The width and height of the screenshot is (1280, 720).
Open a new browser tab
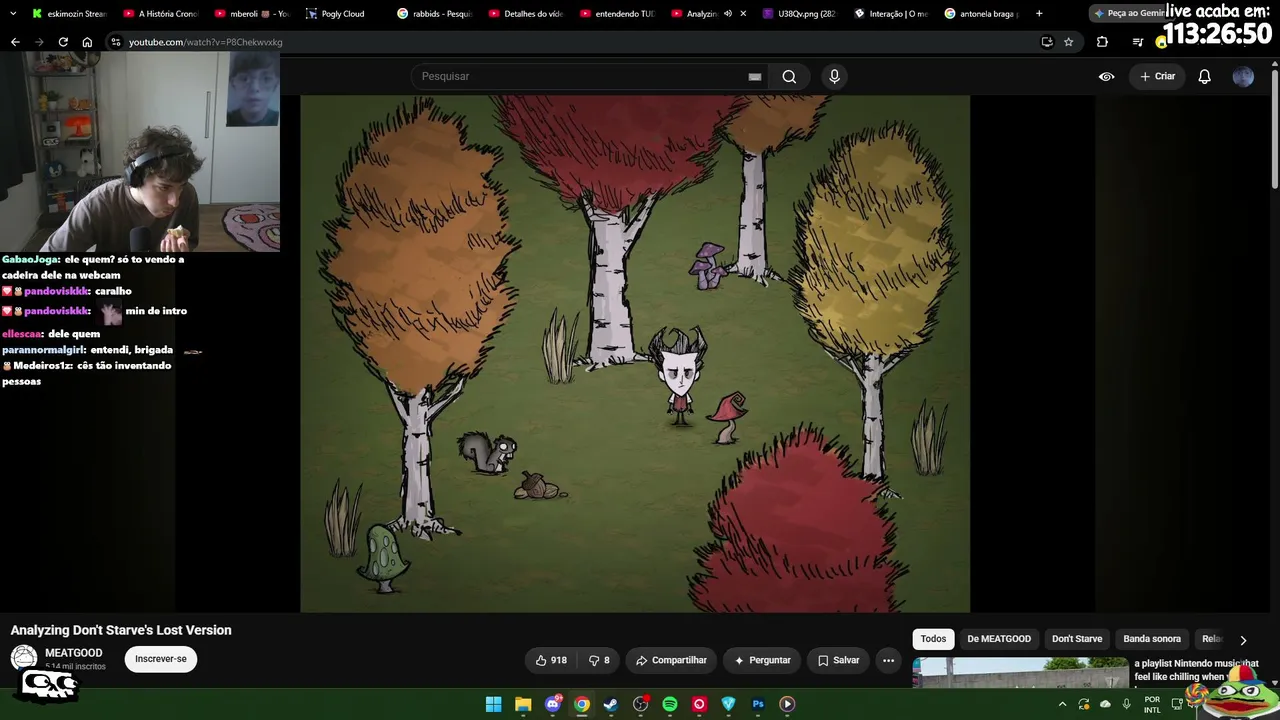[1039, 14]
